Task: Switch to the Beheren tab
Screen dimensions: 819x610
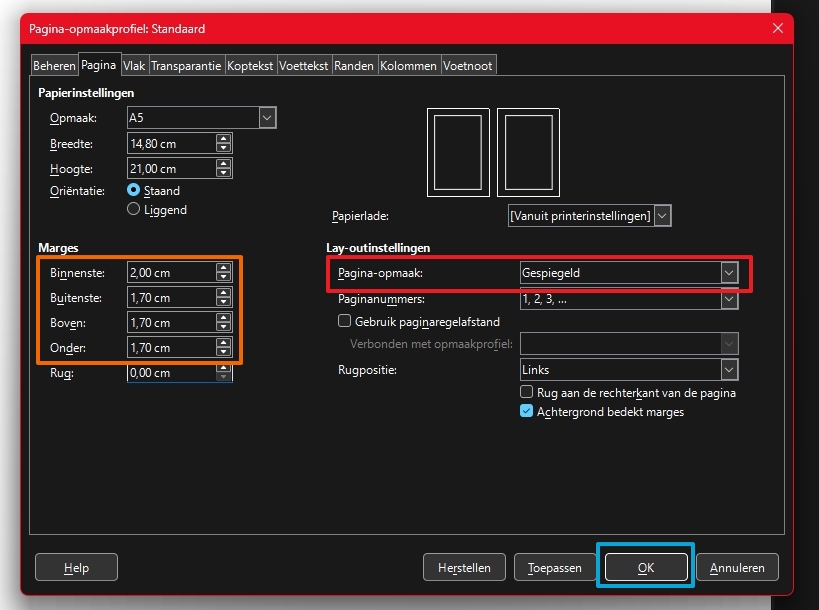Action: (x=54, y=66)
